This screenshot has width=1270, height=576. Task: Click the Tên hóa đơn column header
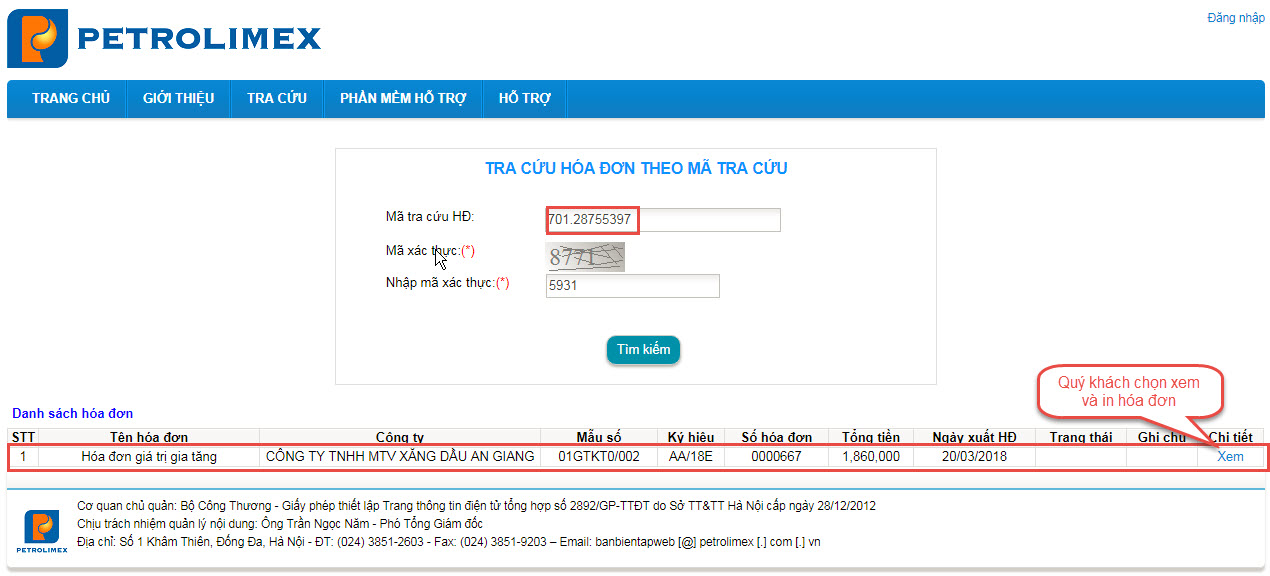pos(149,437)
